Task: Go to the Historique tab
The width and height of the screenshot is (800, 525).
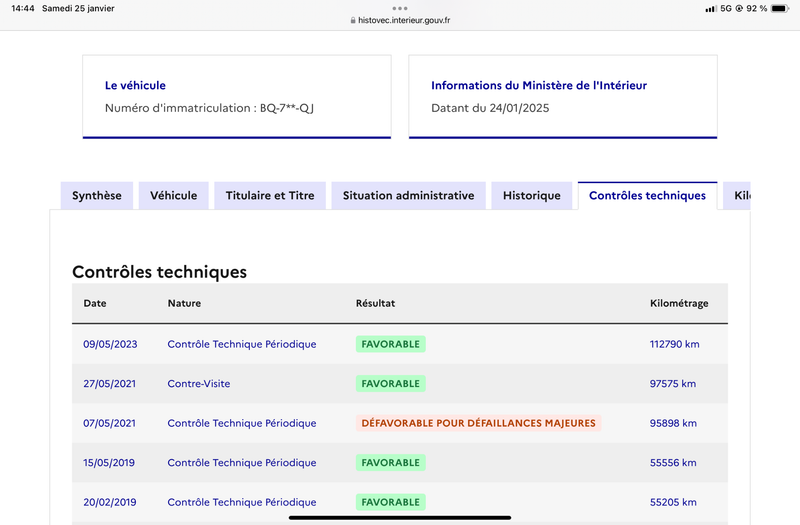Action: (x=532, y=195)
